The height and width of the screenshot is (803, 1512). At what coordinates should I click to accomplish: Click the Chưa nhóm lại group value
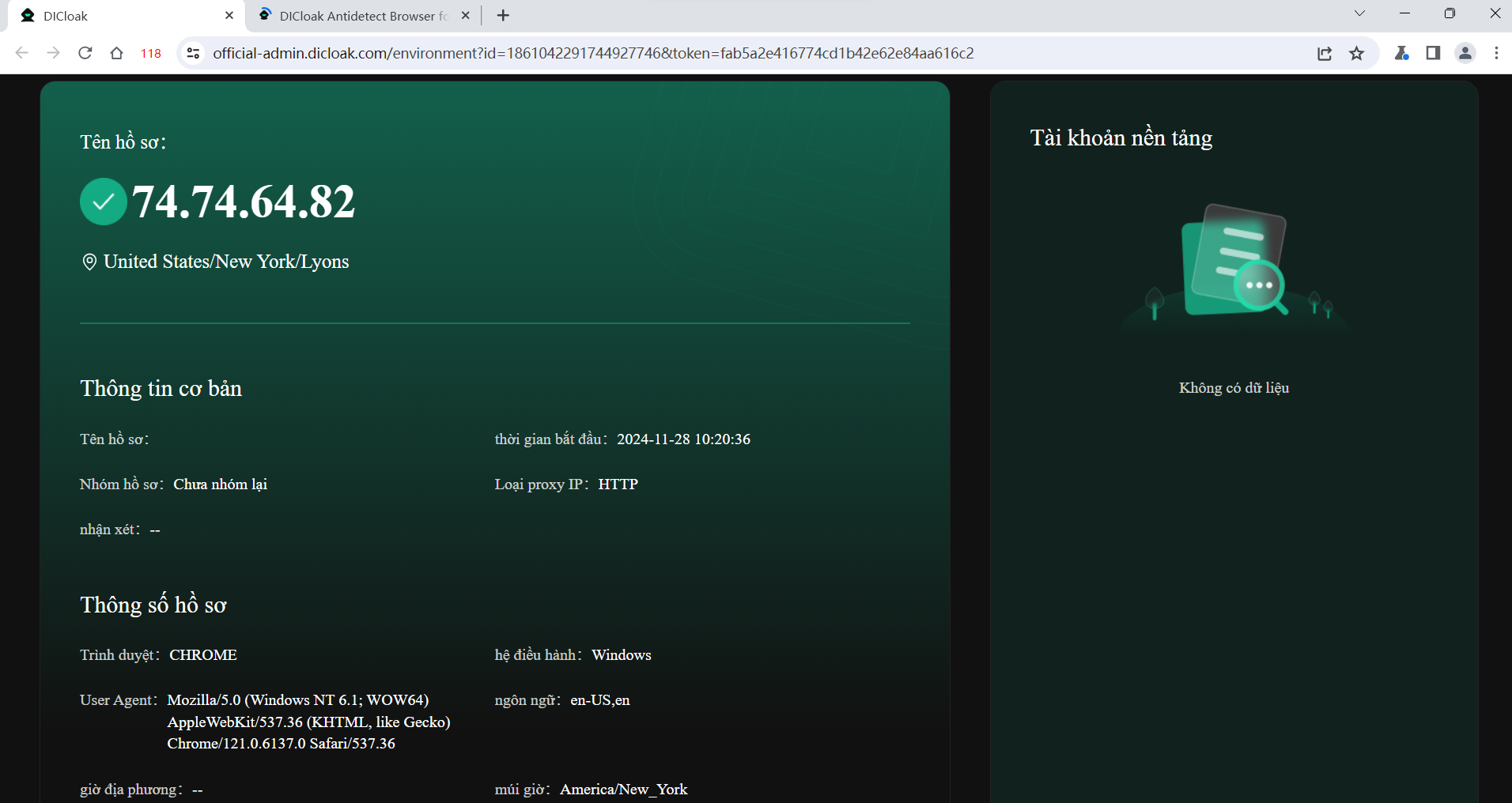coord(220,484)
